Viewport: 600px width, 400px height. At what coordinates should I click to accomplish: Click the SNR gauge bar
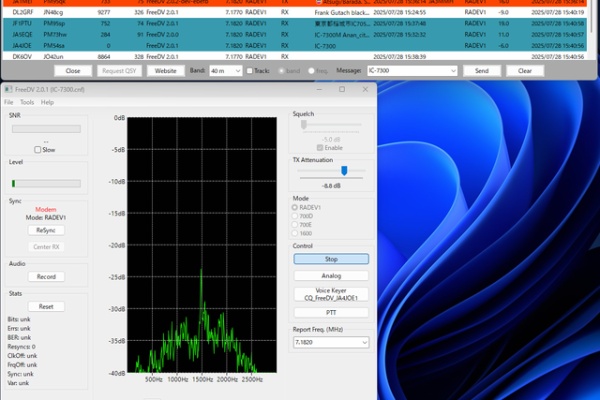46,129
